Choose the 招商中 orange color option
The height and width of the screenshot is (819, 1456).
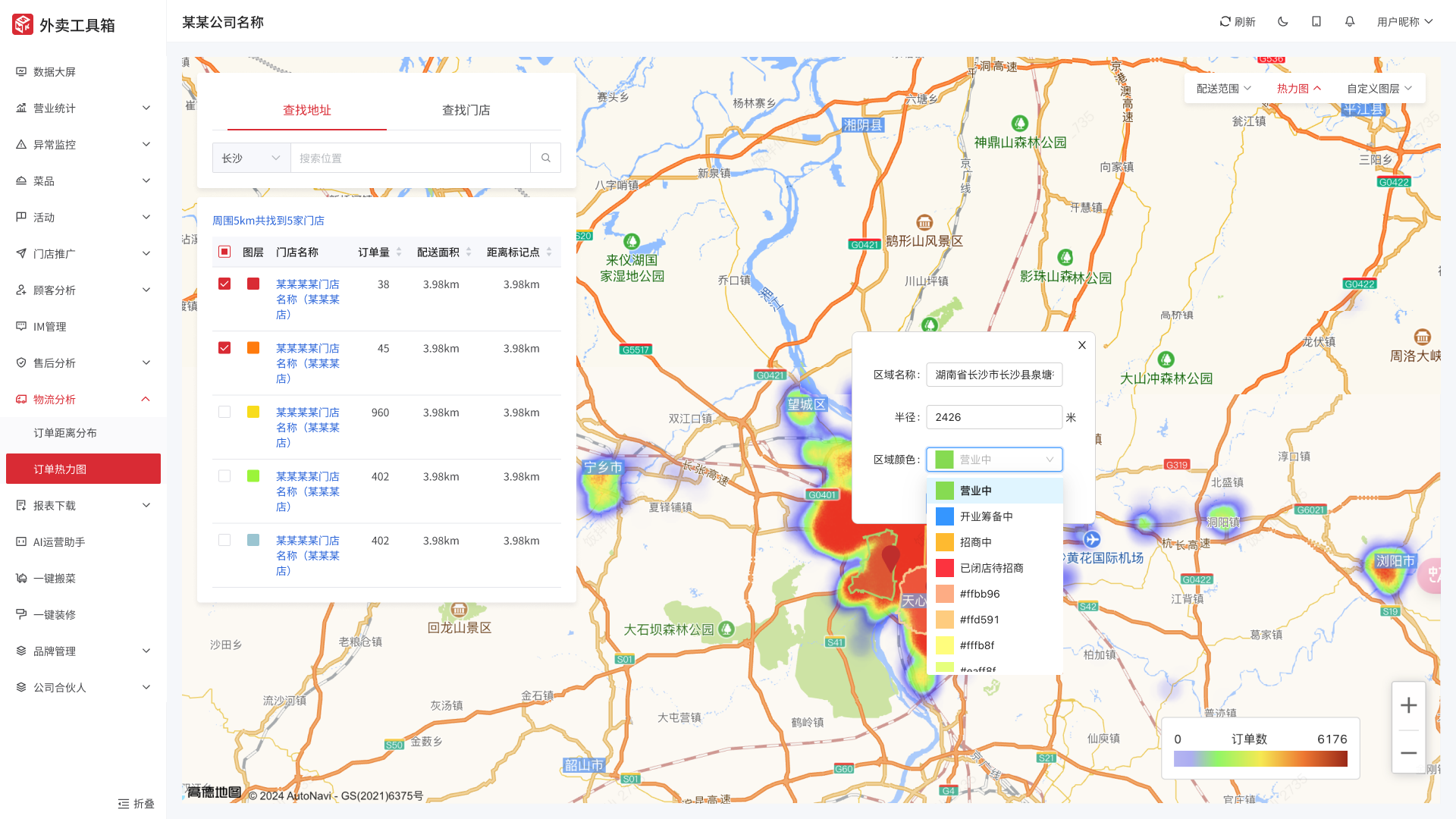(976, 542)
